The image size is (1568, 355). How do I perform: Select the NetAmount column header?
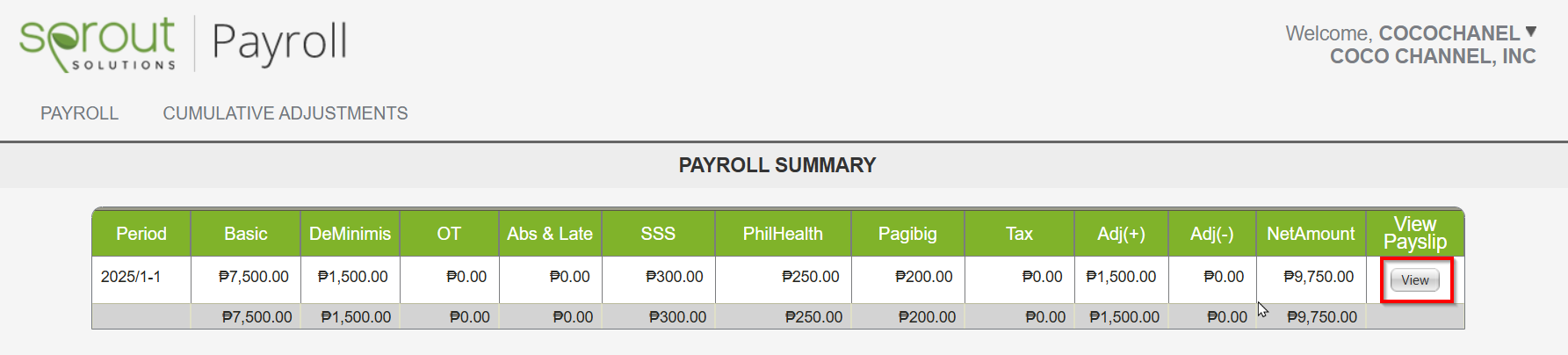[1311, 234]
